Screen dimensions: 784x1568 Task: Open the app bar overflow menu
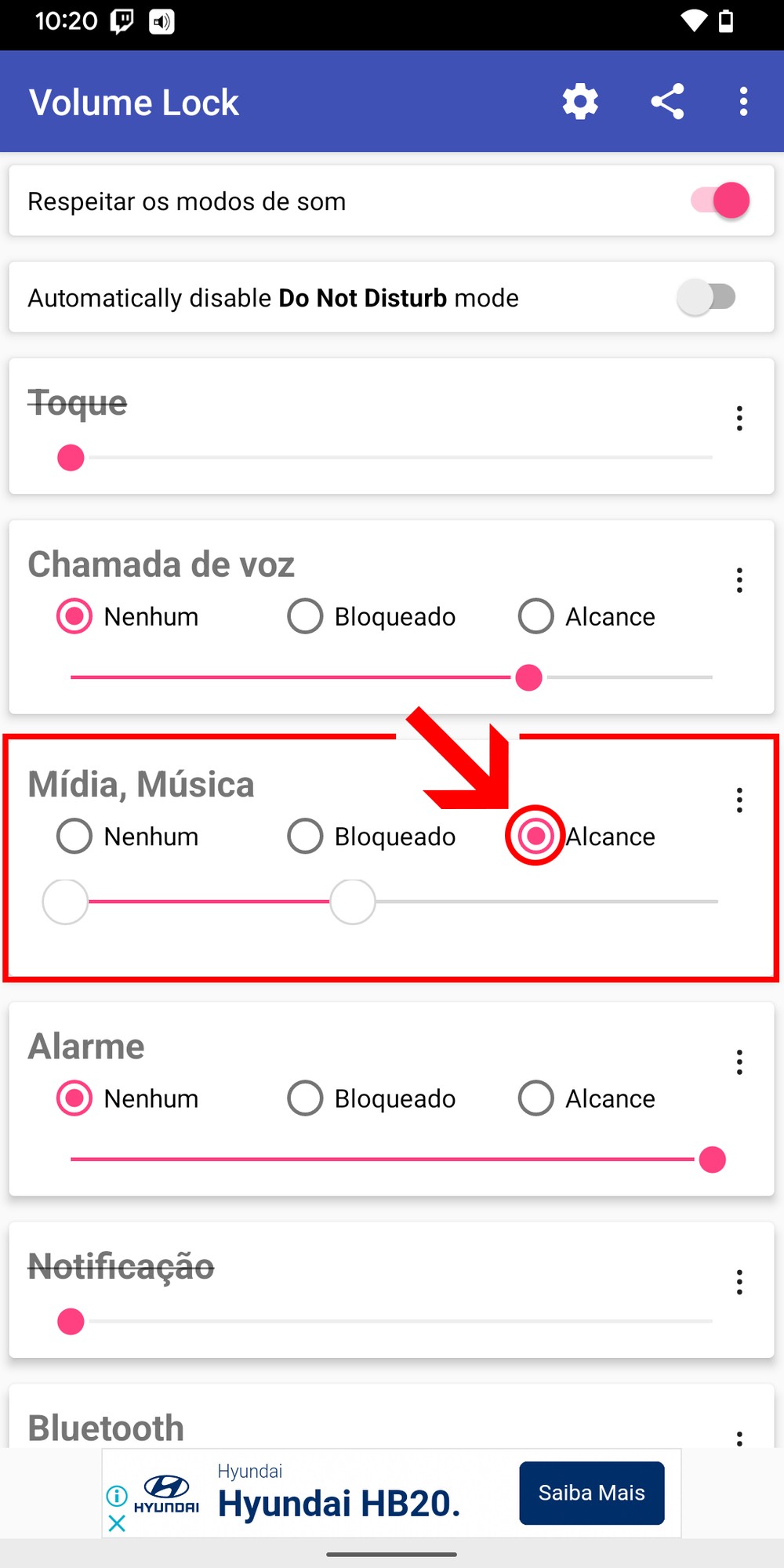(x=743, y=102)
